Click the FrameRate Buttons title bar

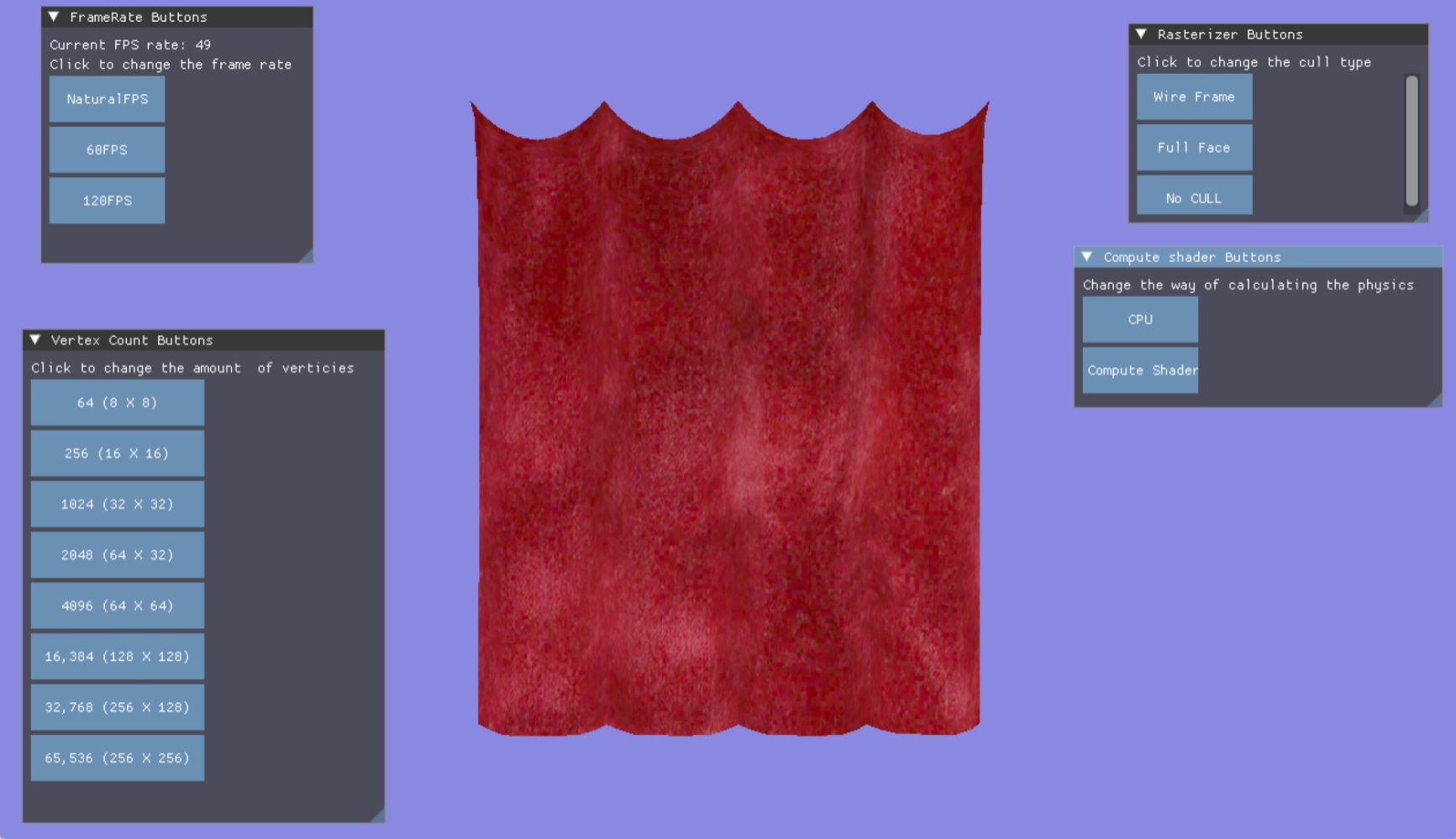(x=177, y=17)
